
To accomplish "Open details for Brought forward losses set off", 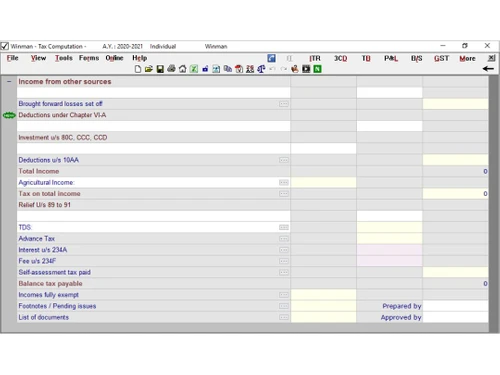I will [x=284, y=104].
